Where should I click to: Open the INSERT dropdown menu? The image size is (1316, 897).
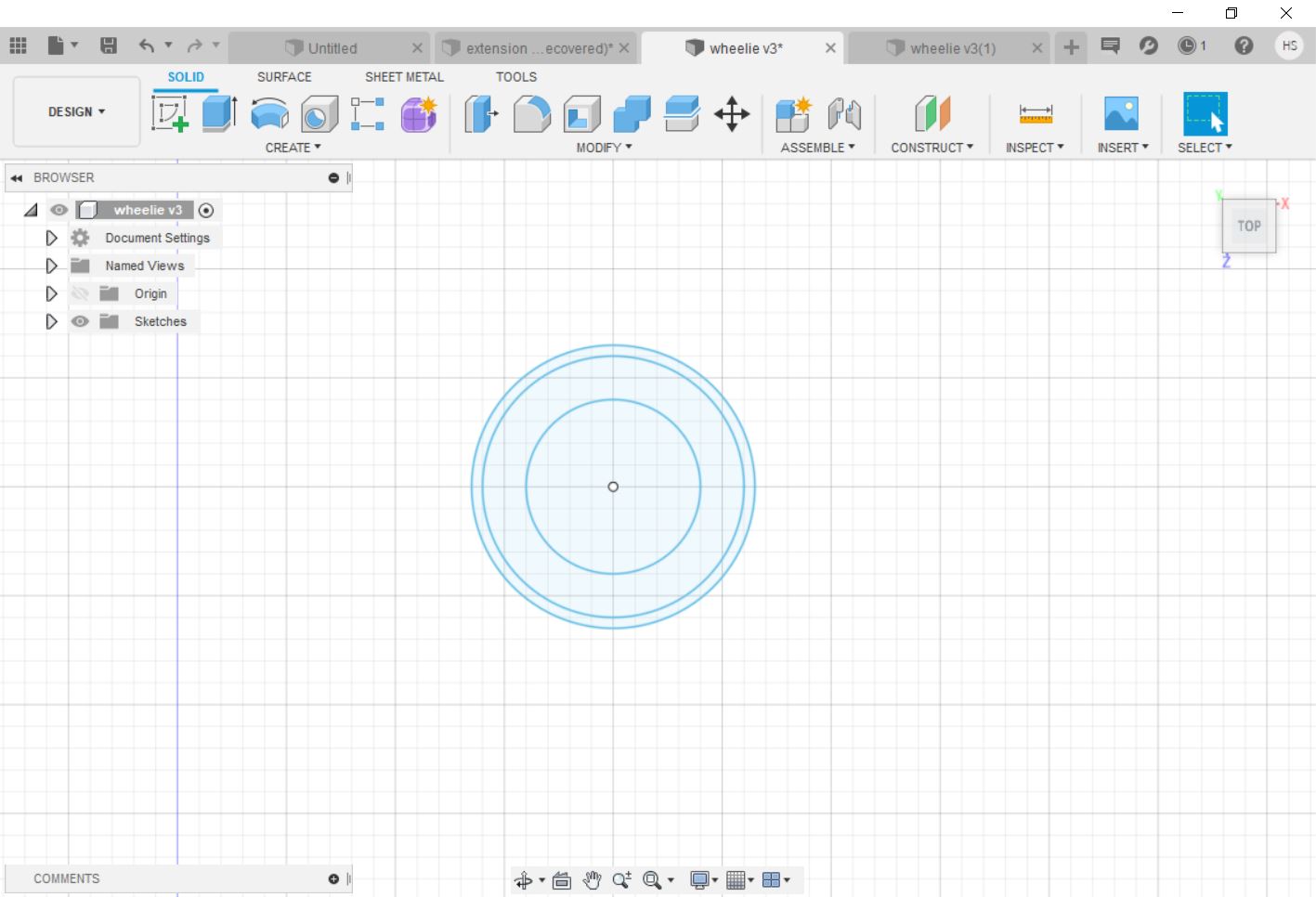(1123, 148)
